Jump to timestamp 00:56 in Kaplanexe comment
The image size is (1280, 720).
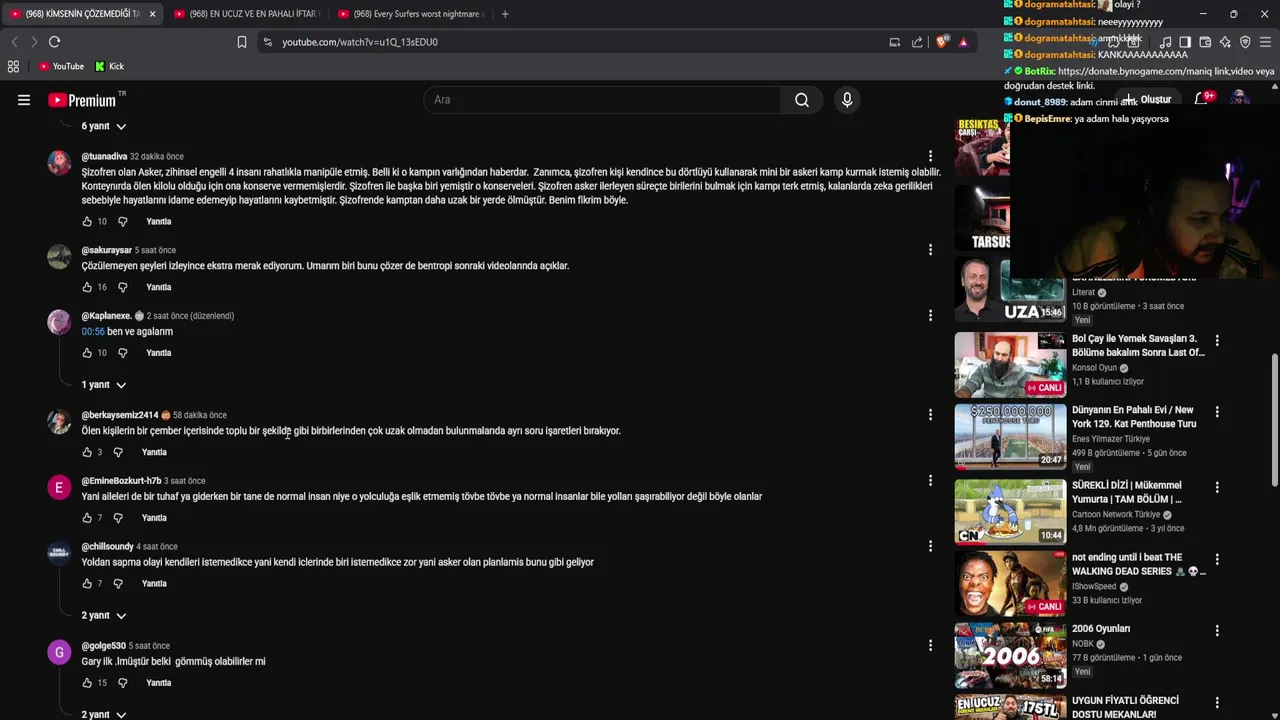(x=93, y=332)
